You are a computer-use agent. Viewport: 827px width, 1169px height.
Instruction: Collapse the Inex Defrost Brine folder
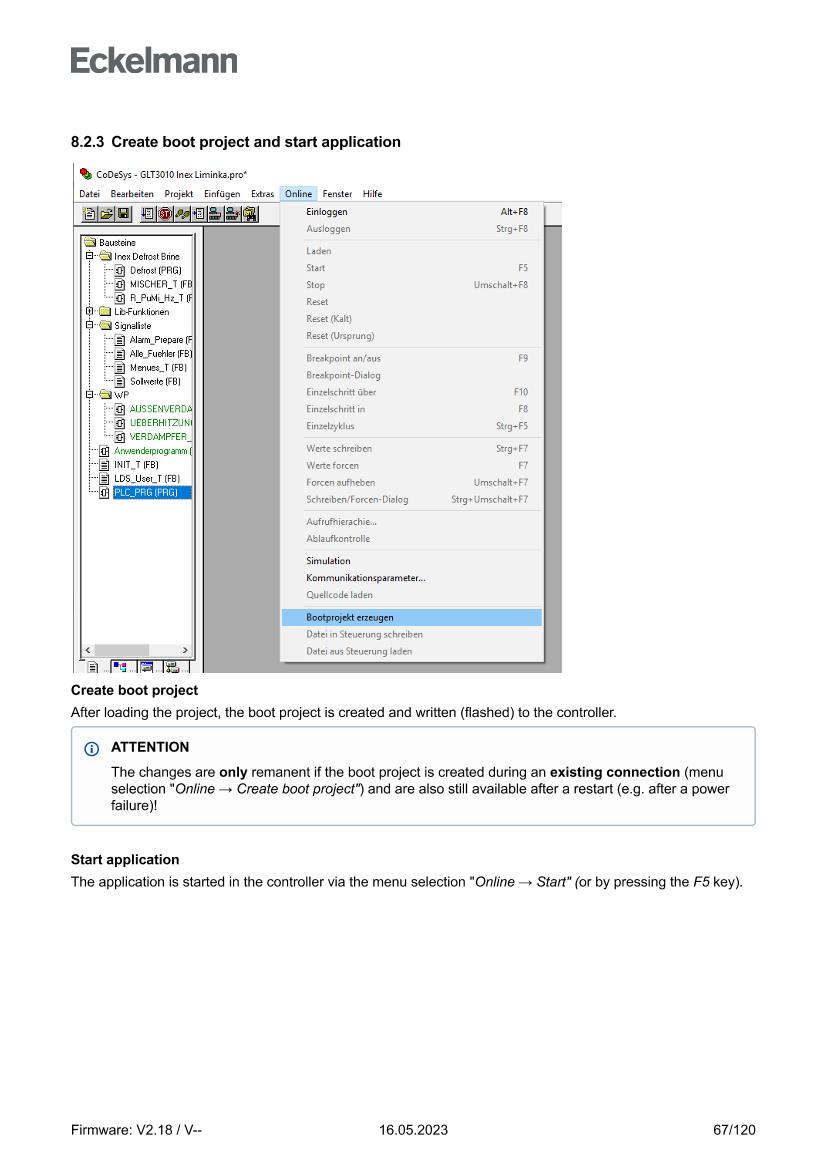coord(90,256)
